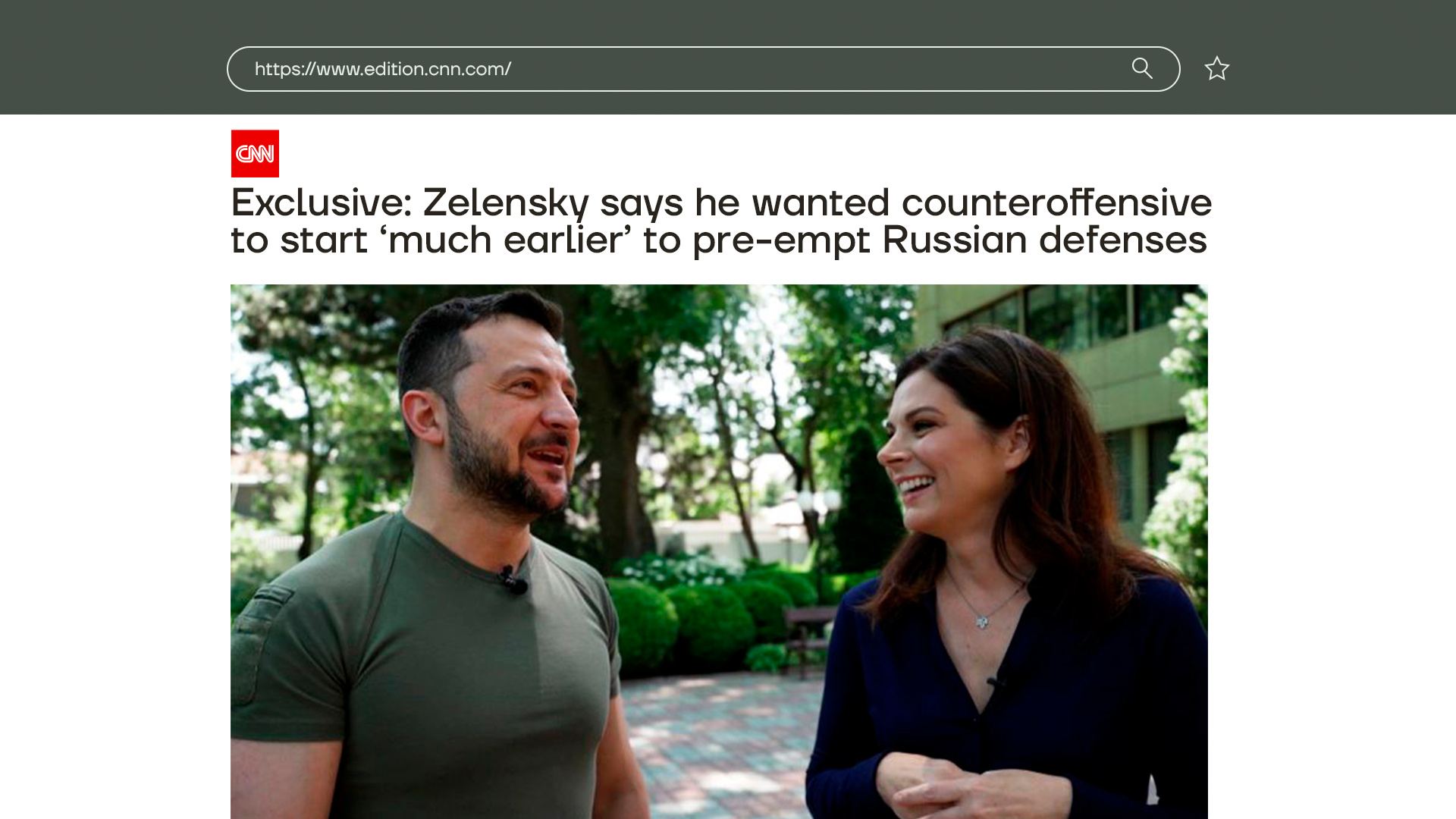Click the magnifying glass search icon
This screenshot has width=1456, height=819.
click(x=1142, y=68)
